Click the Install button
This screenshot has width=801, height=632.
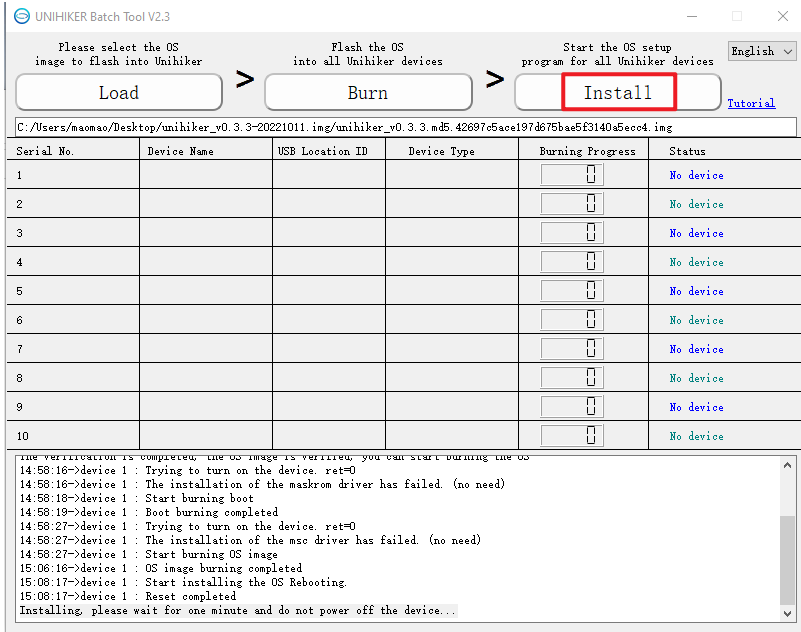click(618, 93)
